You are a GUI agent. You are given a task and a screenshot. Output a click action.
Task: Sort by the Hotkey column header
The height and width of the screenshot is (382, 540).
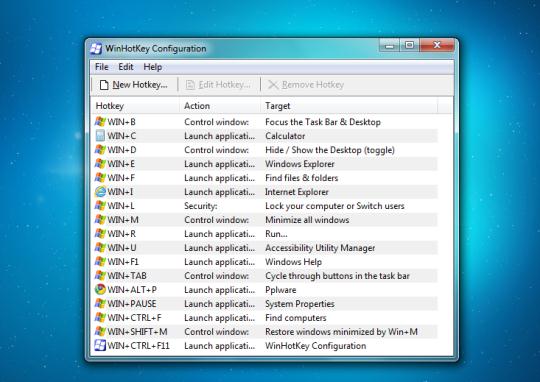click(135, 106)
